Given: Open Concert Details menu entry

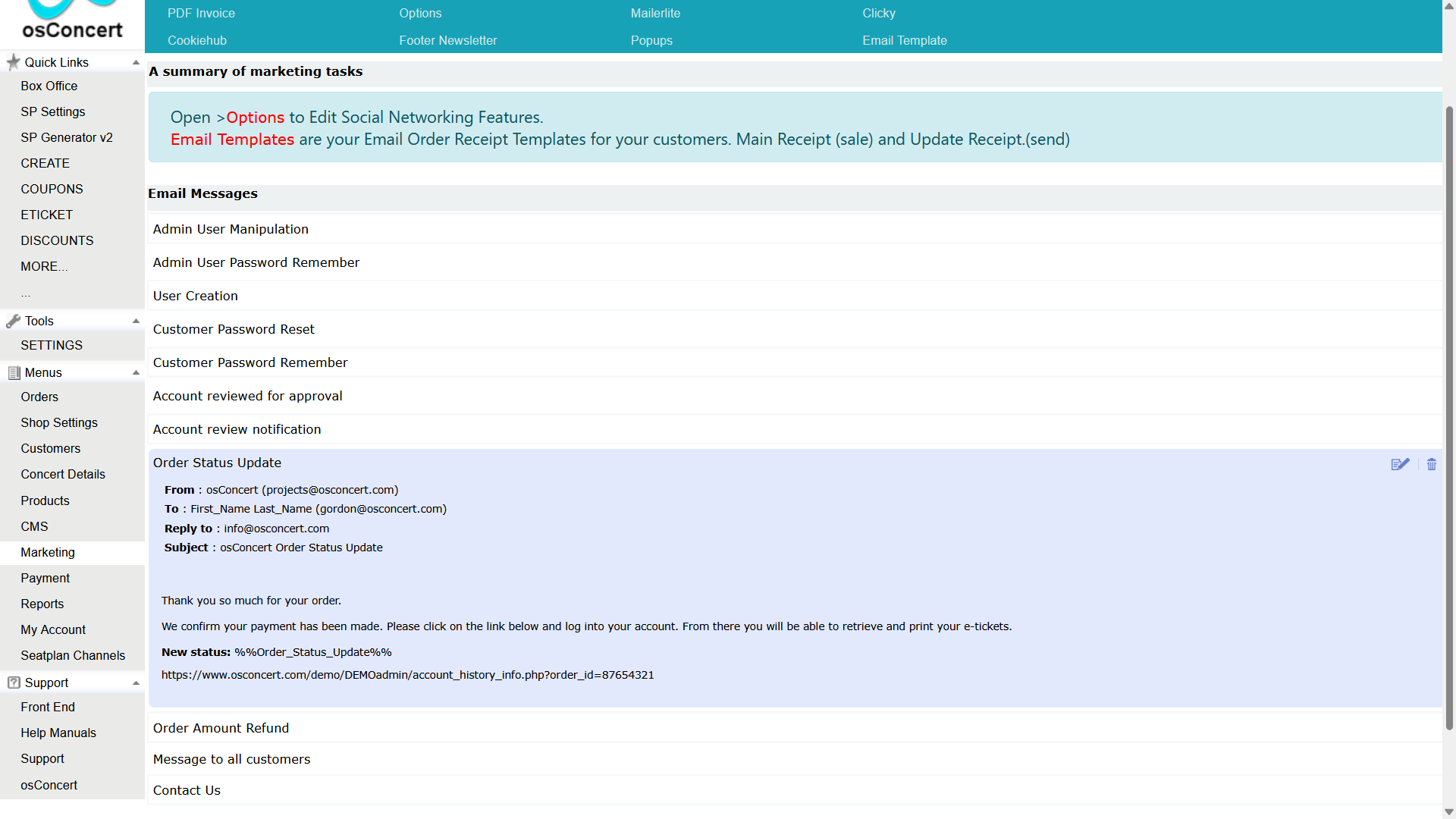Looking at the screenshot, I should point(63,474).
